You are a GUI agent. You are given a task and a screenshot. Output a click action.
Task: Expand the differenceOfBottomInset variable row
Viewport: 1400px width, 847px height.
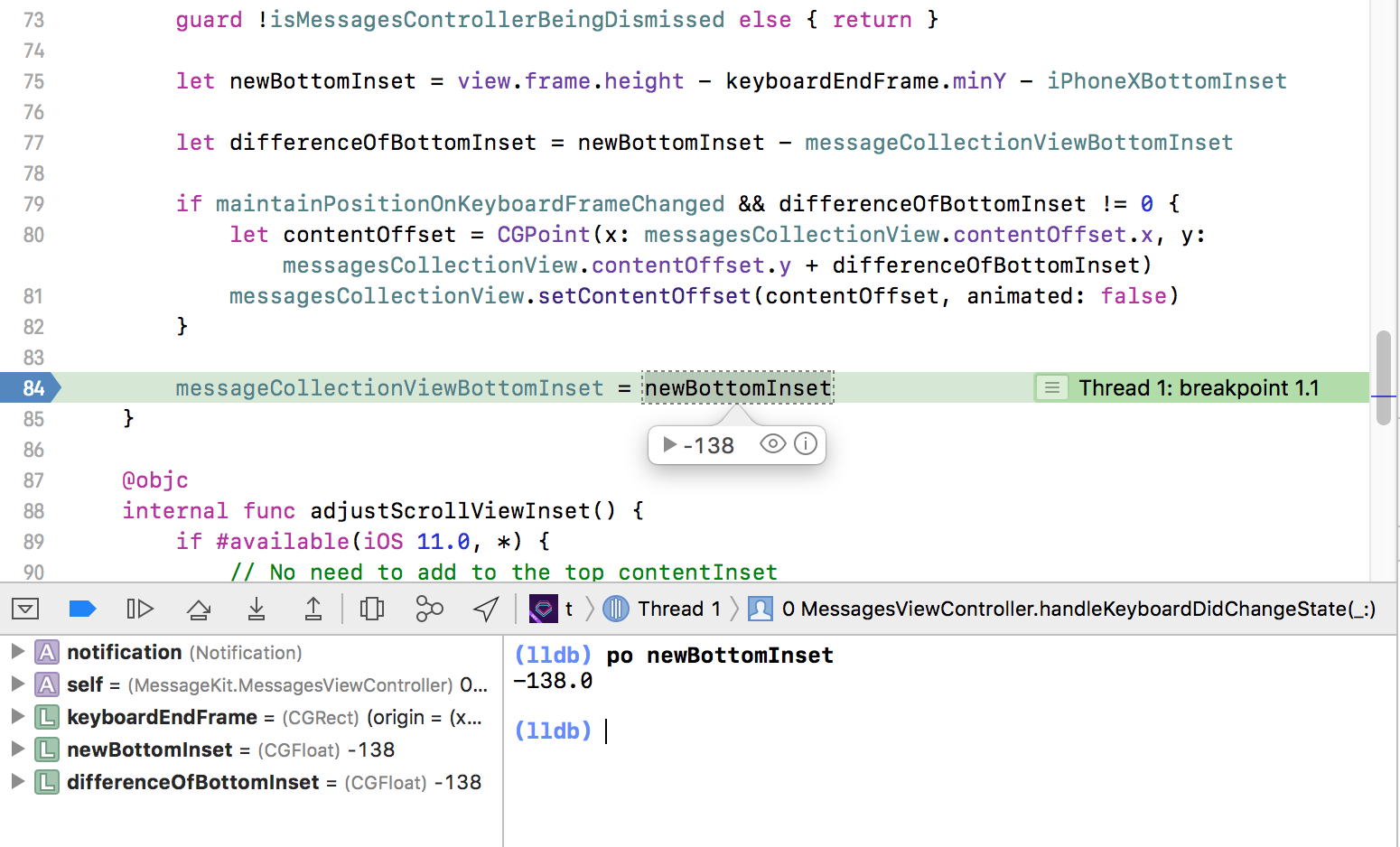pos(17,781)
